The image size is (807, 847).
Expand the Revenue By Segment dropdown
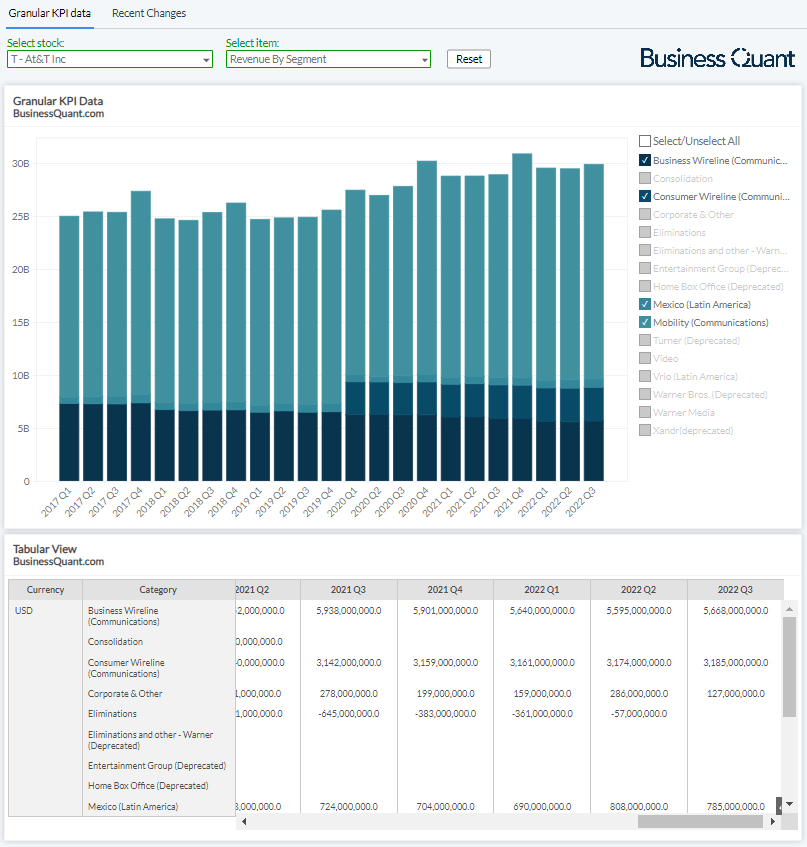point(328,59)
